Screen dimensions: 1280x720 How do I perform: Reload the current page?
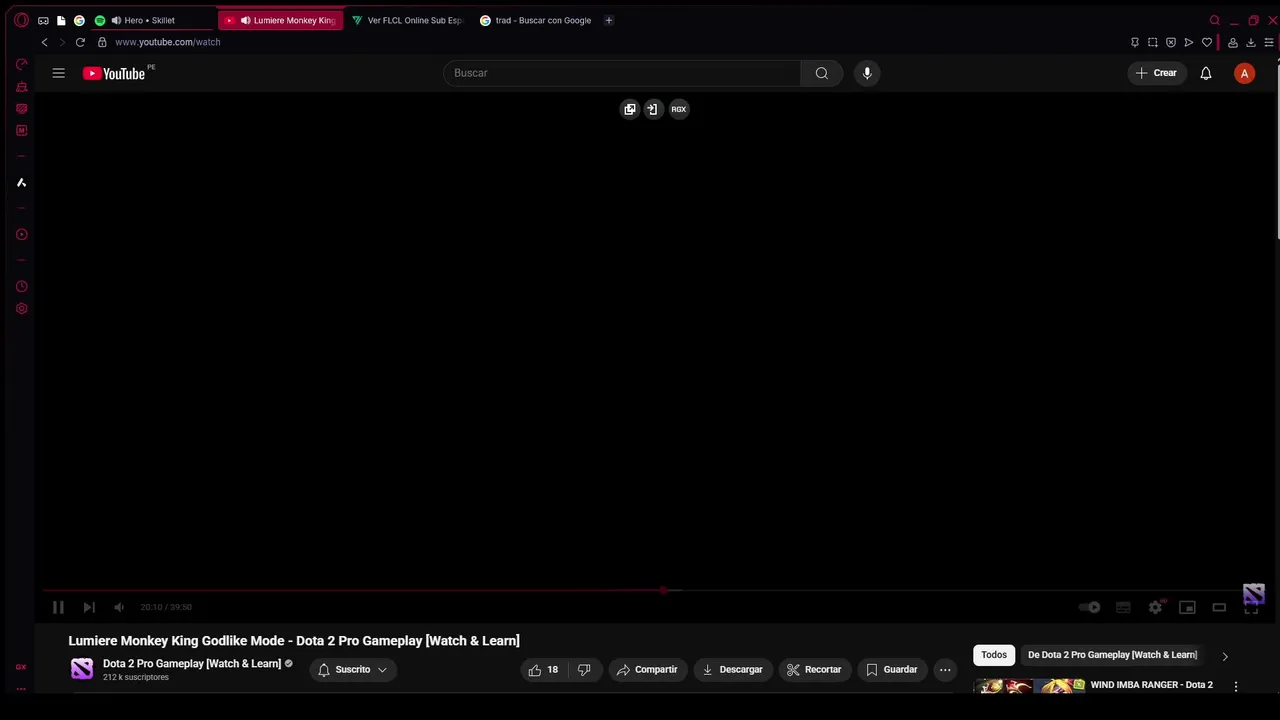(x=80, y=42)
